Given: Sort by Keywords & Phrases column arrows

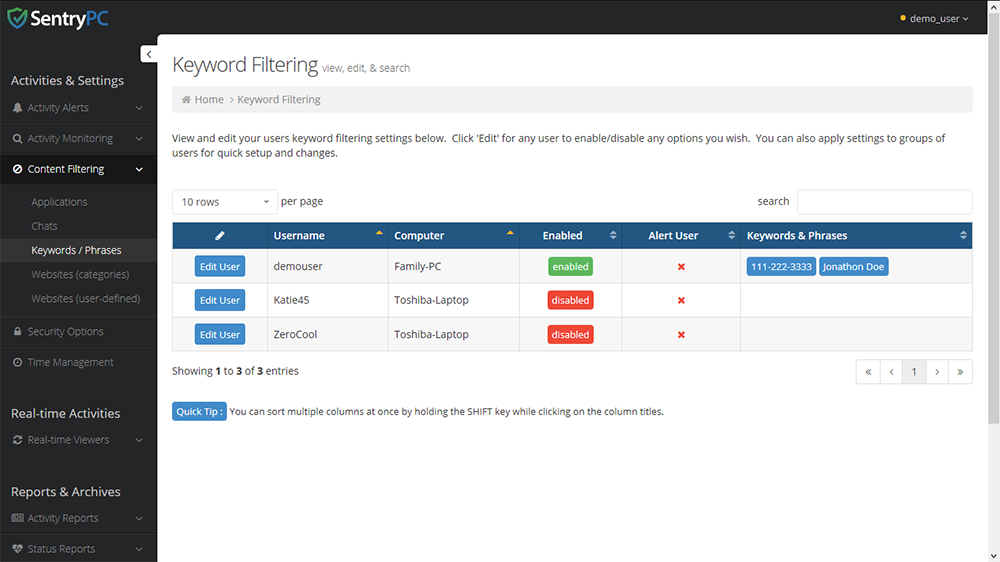Looking at the screenshot, I should (963, 235).
